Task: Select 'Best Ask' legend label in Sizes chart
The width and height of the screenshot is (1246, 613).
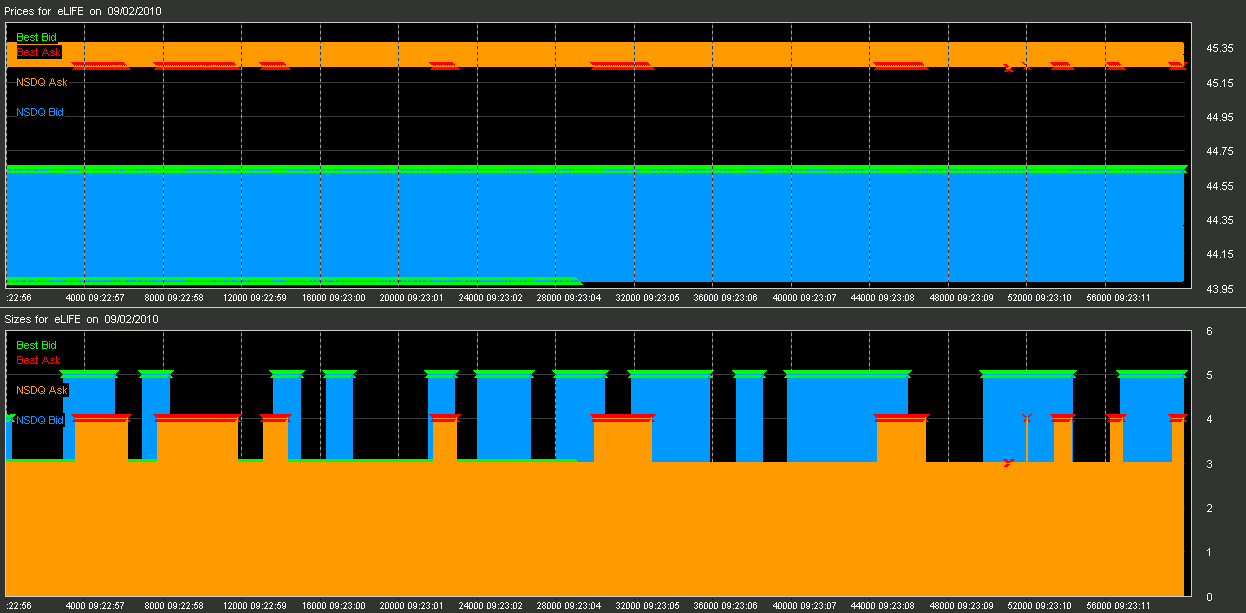Action: click(38, 360)
